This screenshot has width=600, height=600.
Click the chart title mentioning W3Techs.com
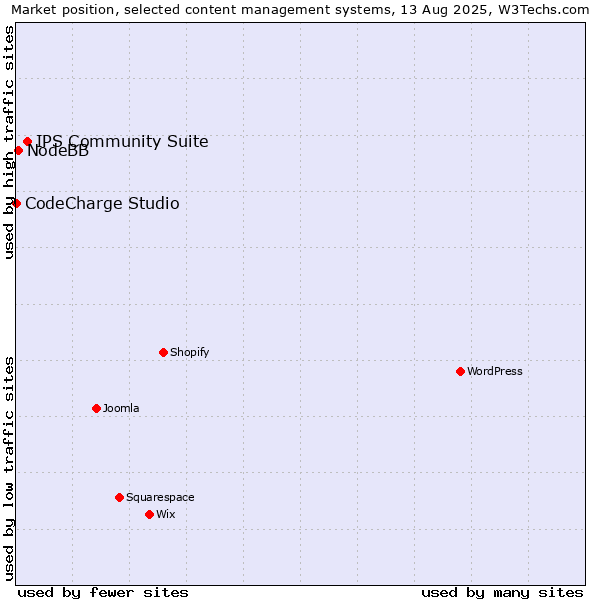click(300, 10)
